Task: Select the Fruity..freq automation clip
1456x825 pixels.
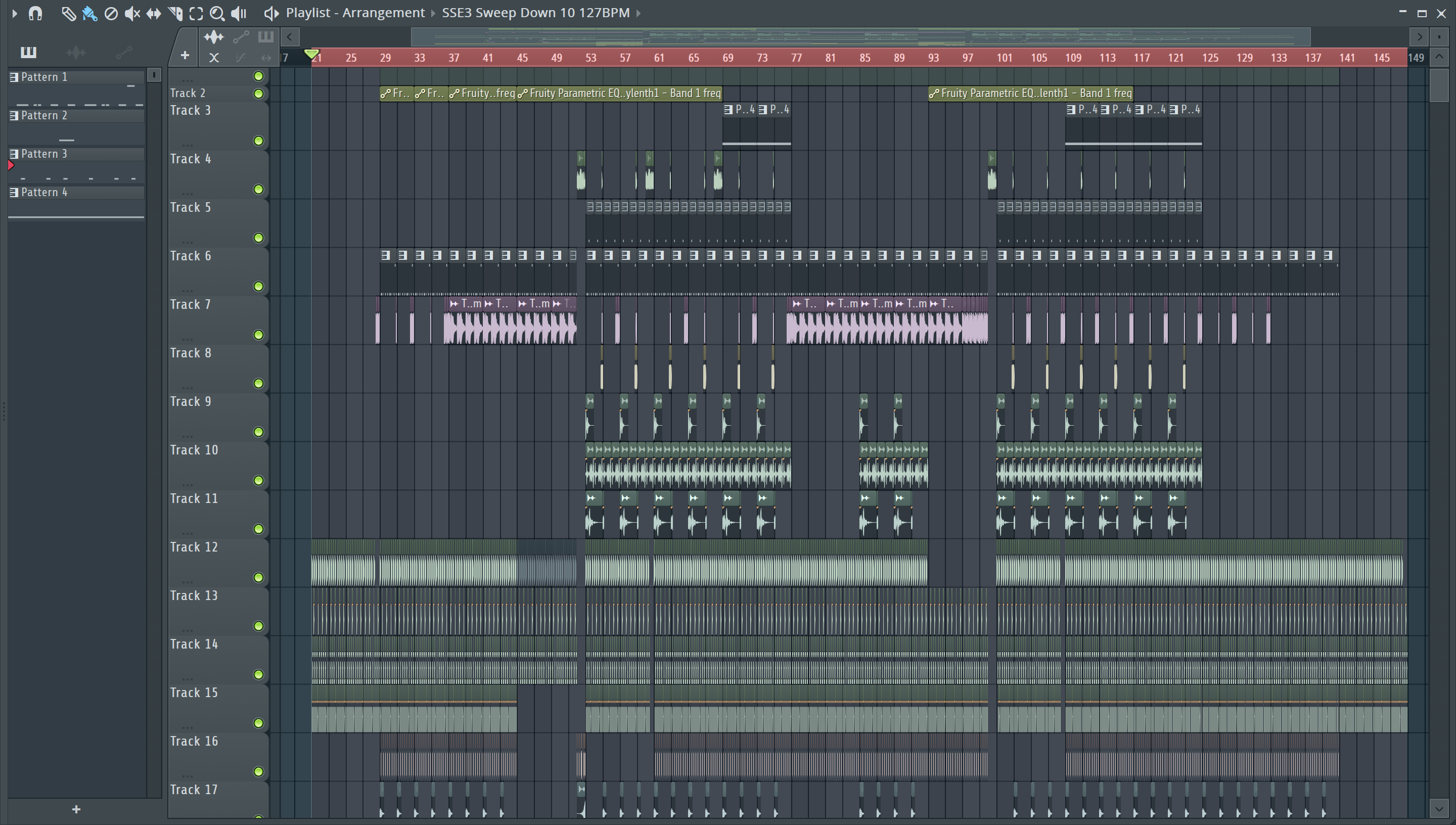Action: click(482, 93)
